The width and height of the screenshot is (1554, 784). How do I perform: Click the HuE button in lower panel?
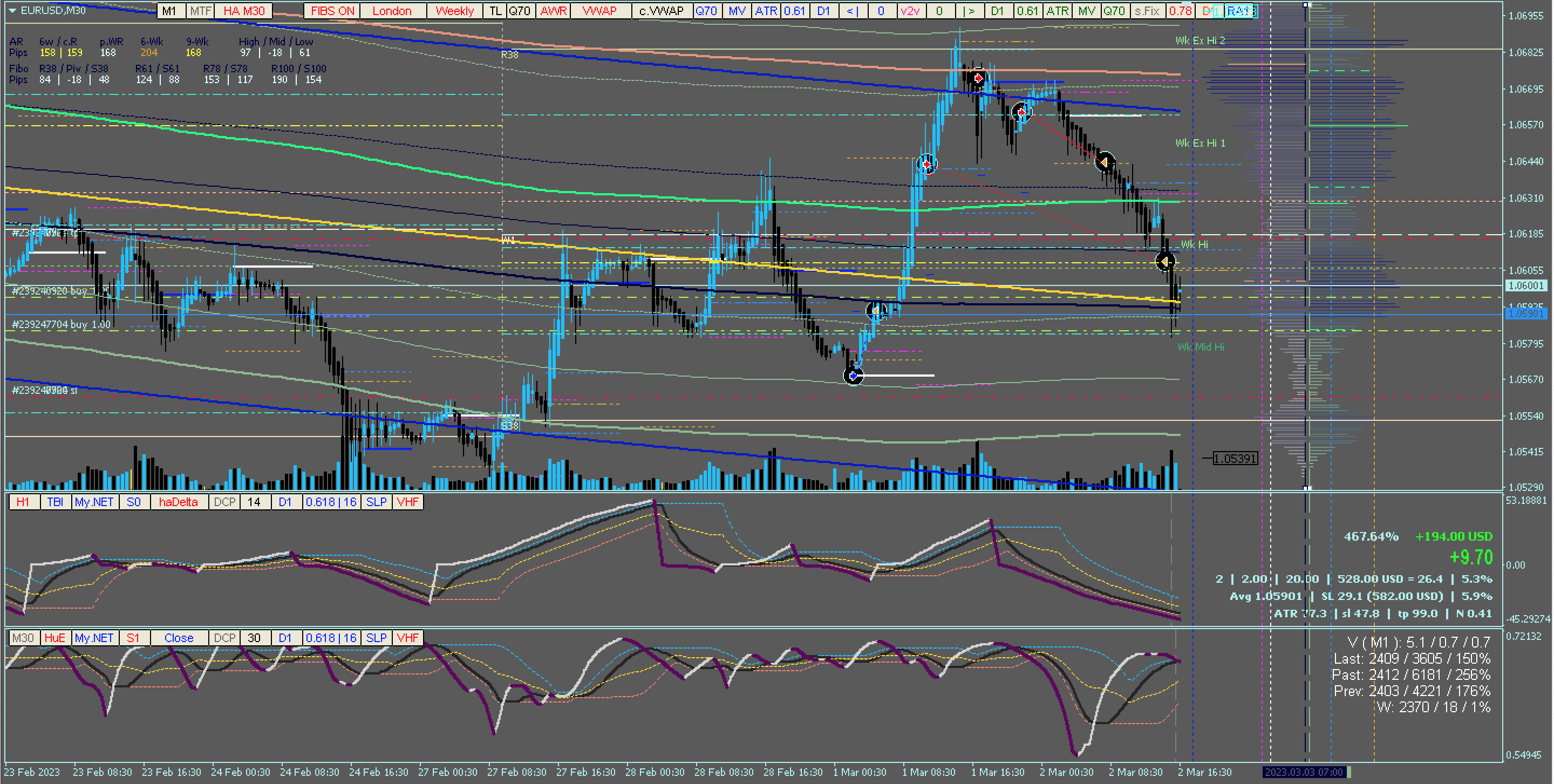[x=54, y=637]
